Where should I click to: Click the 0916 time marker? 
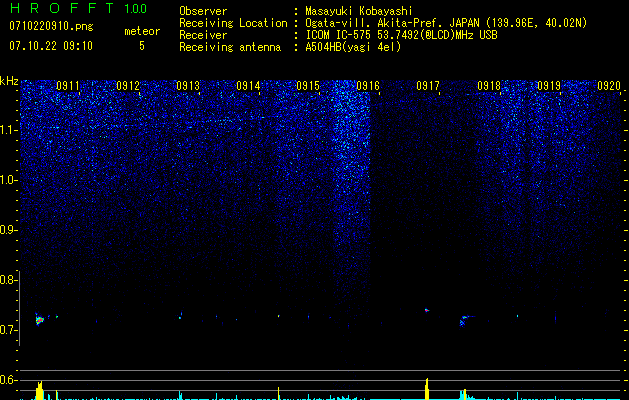368,86
